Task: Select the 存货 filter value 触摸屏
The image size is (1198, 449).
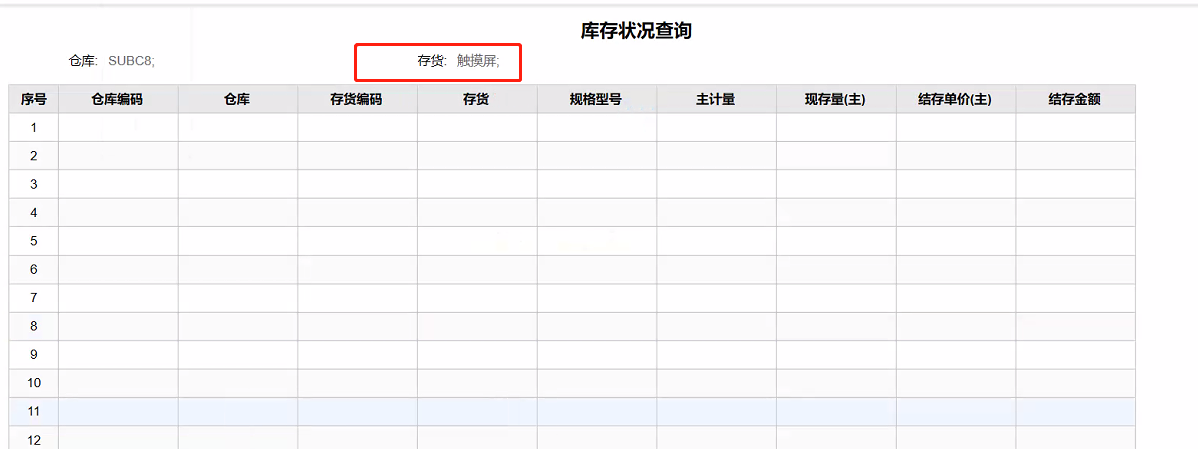Action: pos(478,61)
